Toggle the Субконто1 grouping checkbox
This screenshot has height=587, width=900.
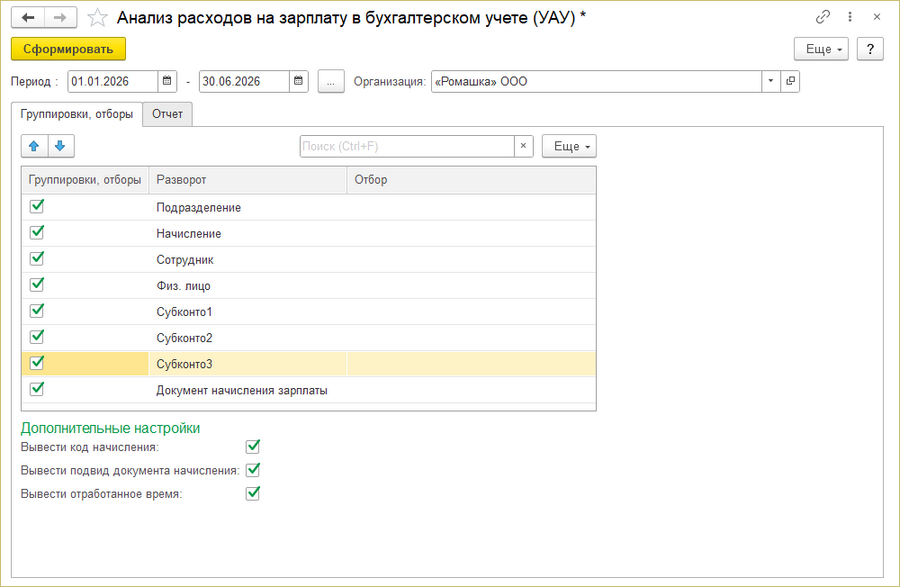pyautogui.click(x=37, y=310)
